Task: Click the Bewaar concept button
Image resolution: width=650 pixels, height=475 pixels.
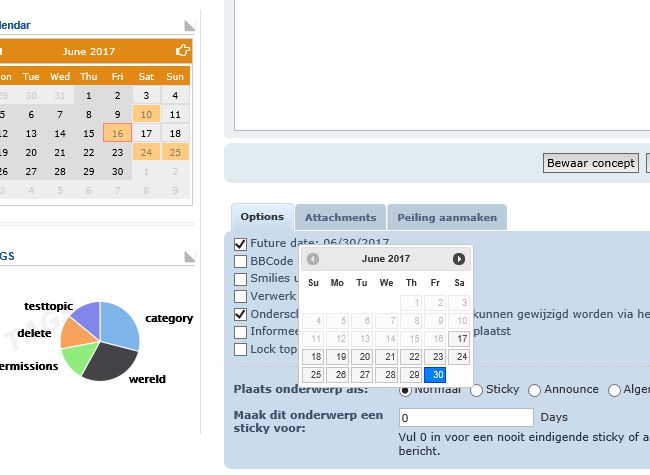Action: (x=591, y=163)
